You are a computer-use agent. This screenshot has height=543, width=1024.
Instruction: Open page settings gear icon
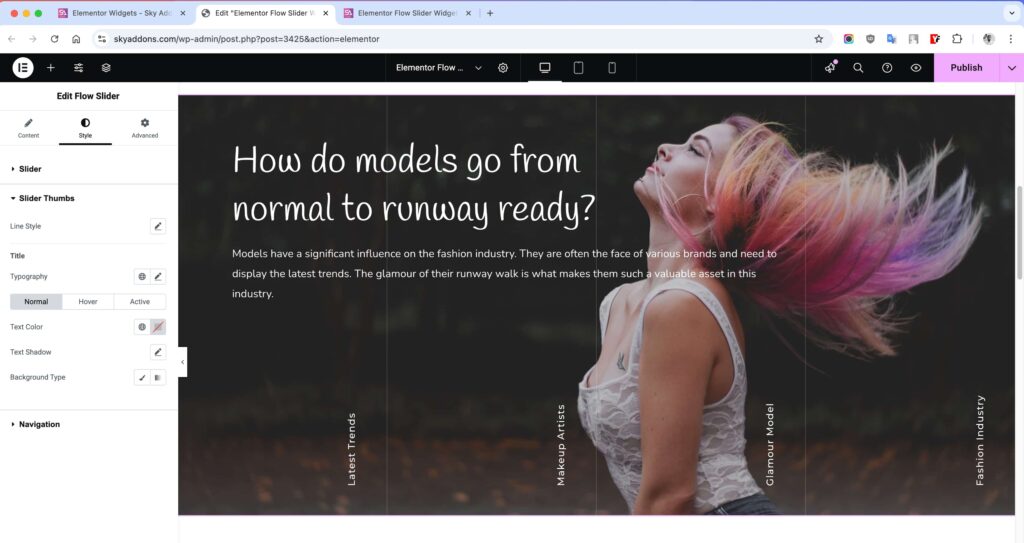[x=503, y=67]
